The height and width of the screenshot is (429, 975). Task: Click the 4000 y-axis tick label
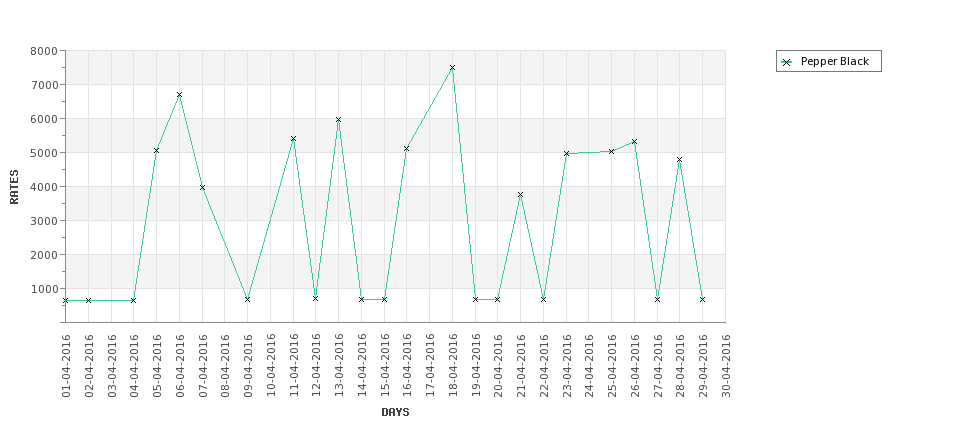[x=44, y=187]
